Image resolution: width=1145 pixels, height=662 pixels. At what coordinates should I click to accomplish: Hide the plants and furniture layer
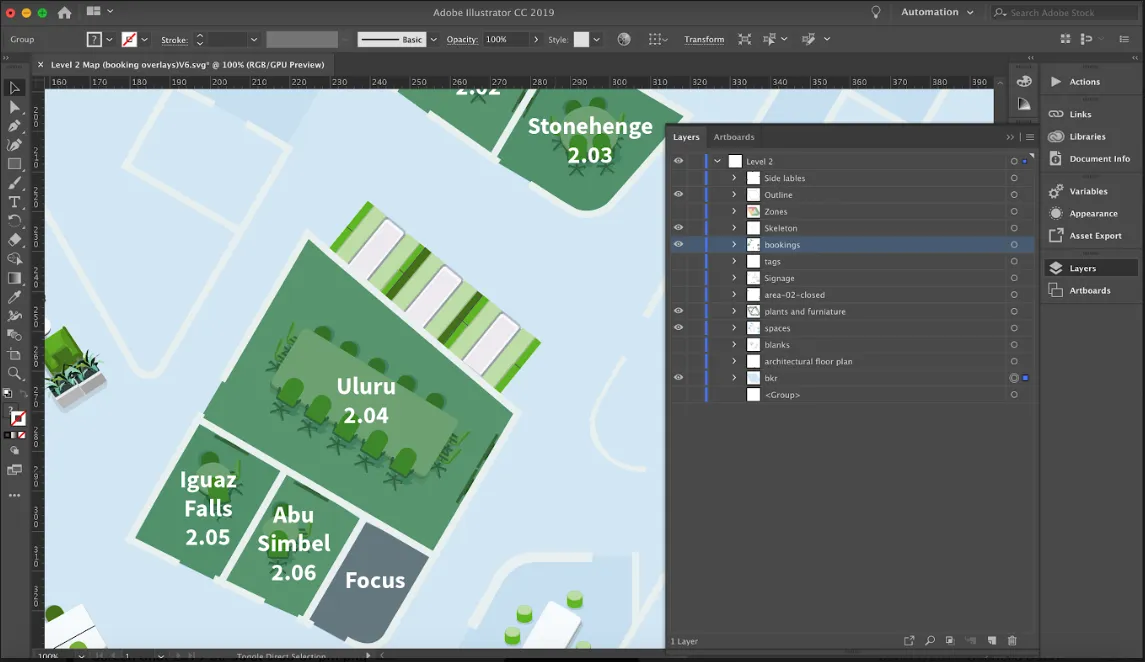[678, 311]
